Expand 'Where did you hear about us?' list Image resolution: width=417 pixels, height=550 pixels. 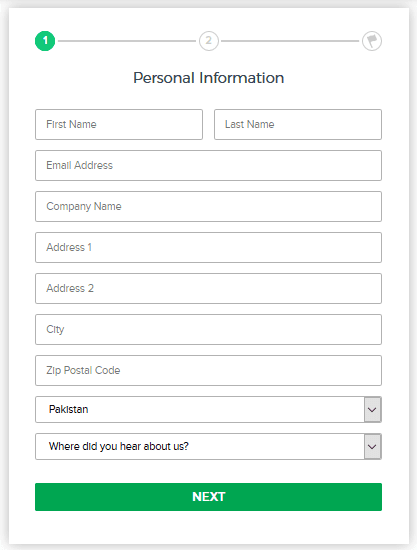[x=208, y=447]
